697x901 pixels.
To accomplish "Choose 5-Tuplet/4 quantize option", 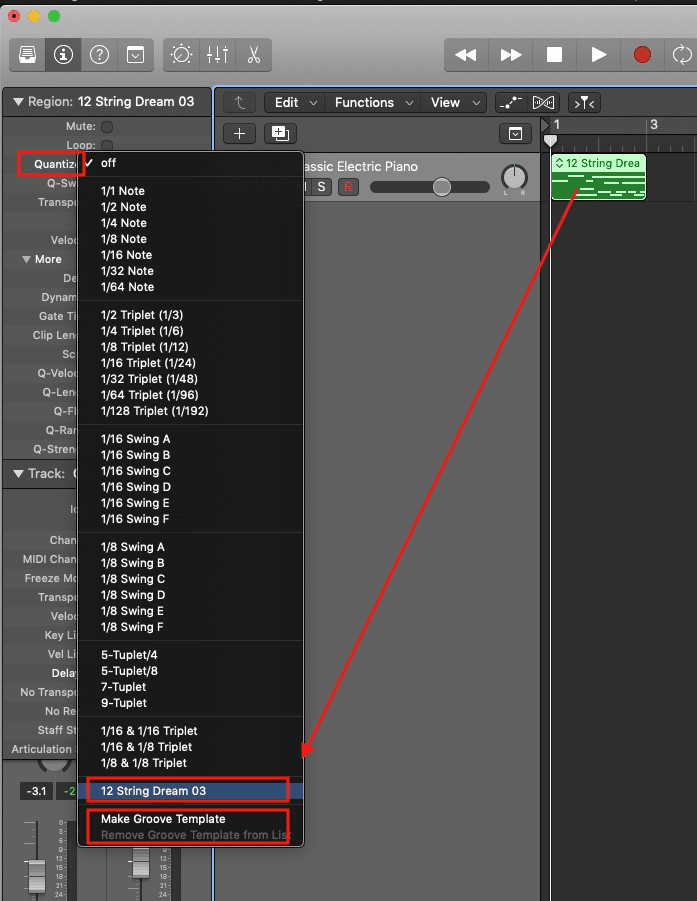I will coord(190,655).
